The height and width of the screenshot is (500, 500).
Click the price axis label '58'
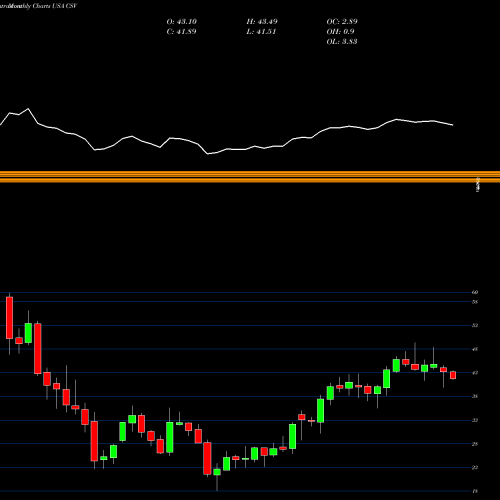coord(475,302)
